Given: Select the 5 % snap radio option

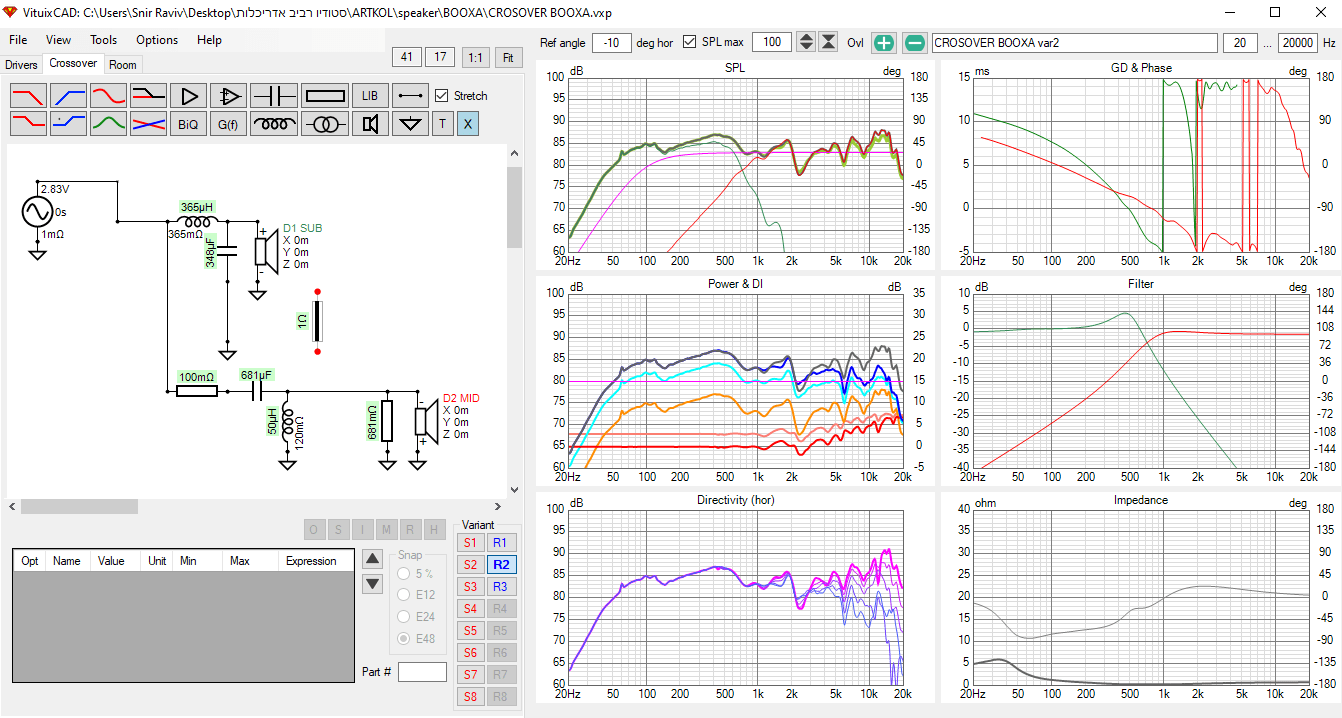Looking at the screenshot, I should [404, 574].
